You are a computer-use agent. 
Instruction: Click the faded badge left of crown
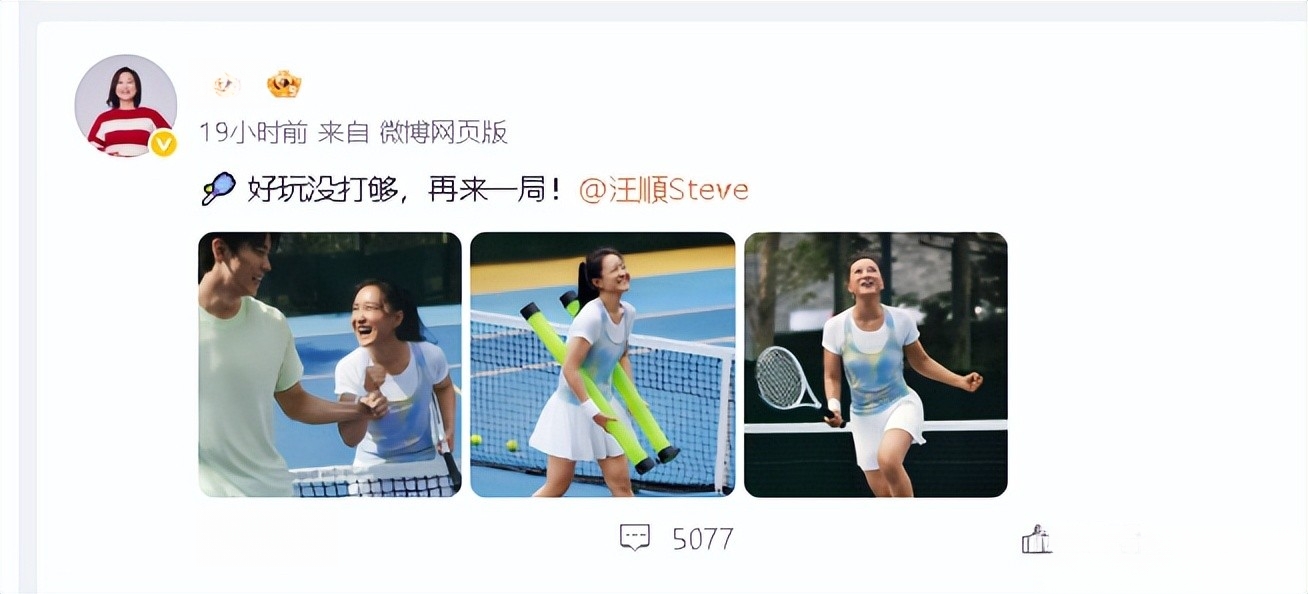(226, 85)
